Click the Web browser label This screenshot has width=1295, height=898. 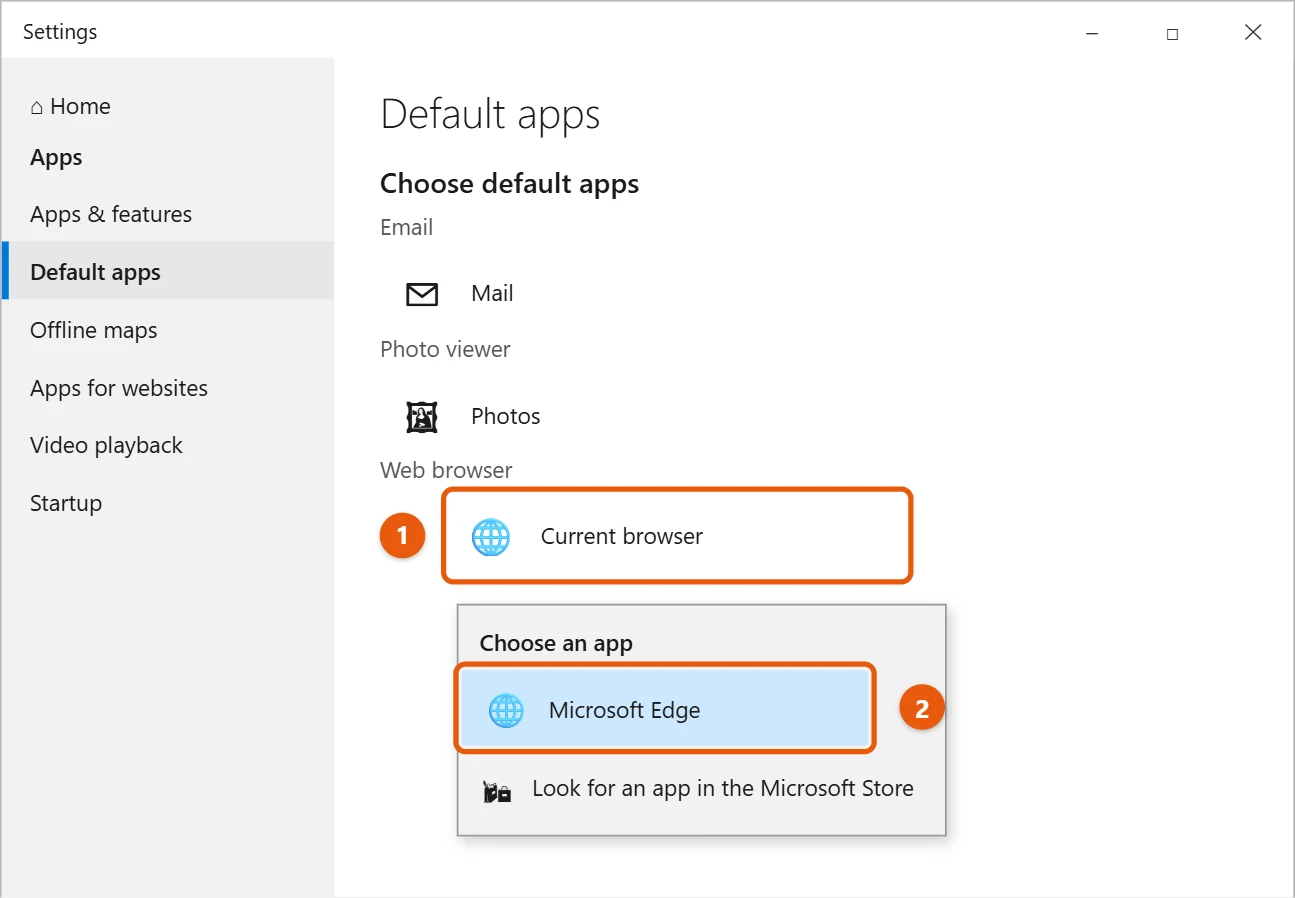pos(446,470)
